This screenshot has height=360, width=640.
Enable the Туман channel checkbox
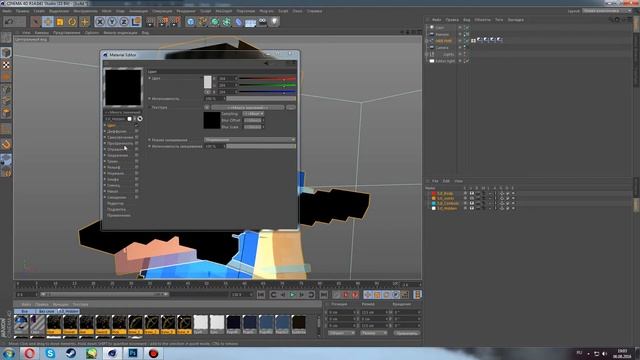click(136, 161)
